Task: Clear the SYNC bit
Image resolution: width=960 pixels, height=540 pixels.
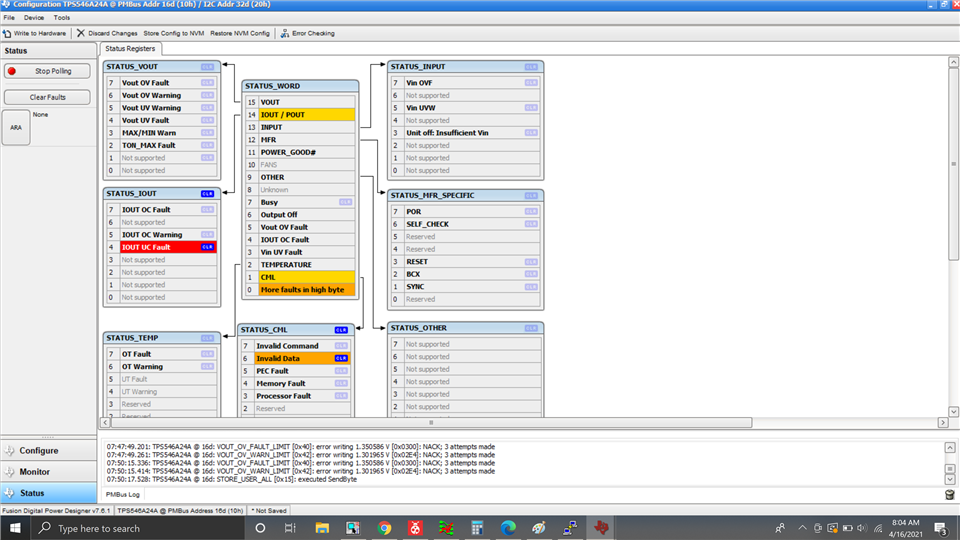Action: pos(531,287)
